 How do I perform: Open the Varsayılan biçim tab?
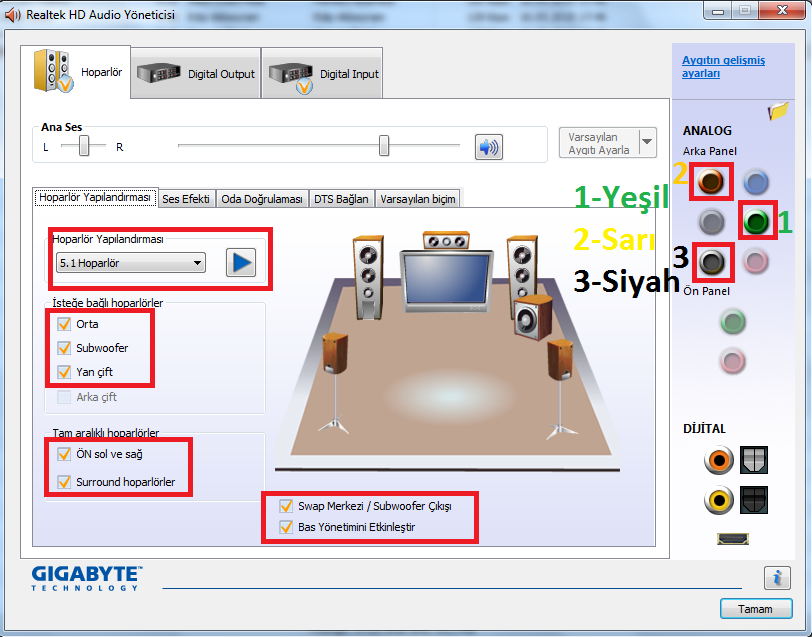(418, 199)
